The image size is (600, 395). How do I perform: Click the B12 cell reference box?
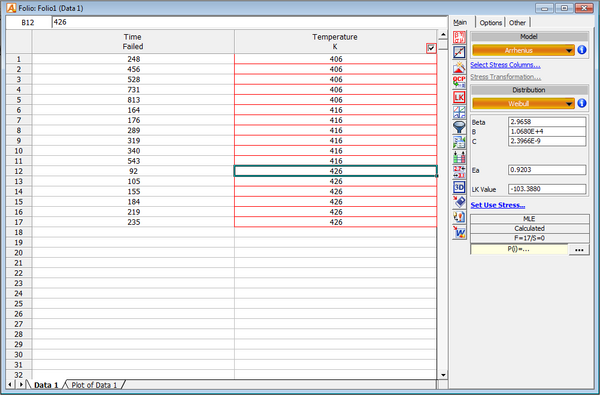(x=28, y=22)
